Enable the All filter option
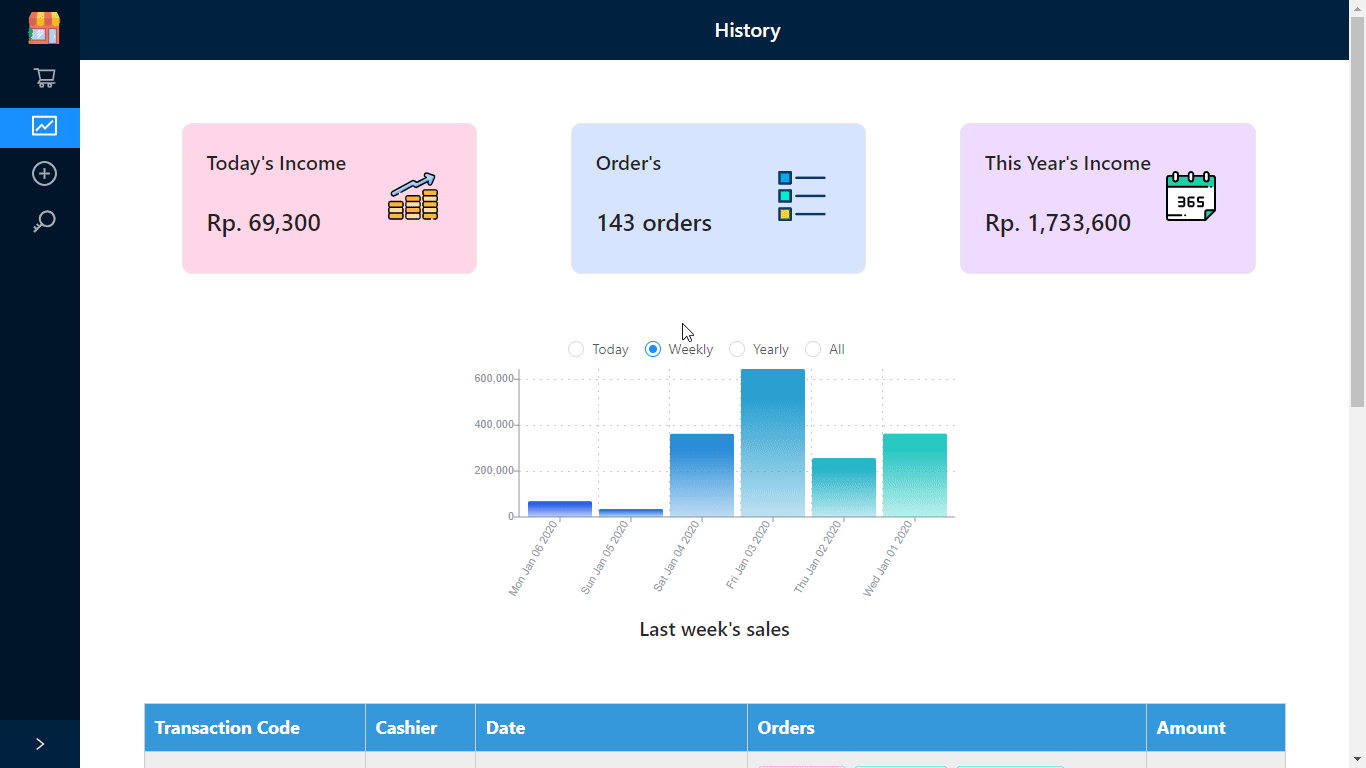The height and width of the screenshot is (768, 1366). point(813,349)
